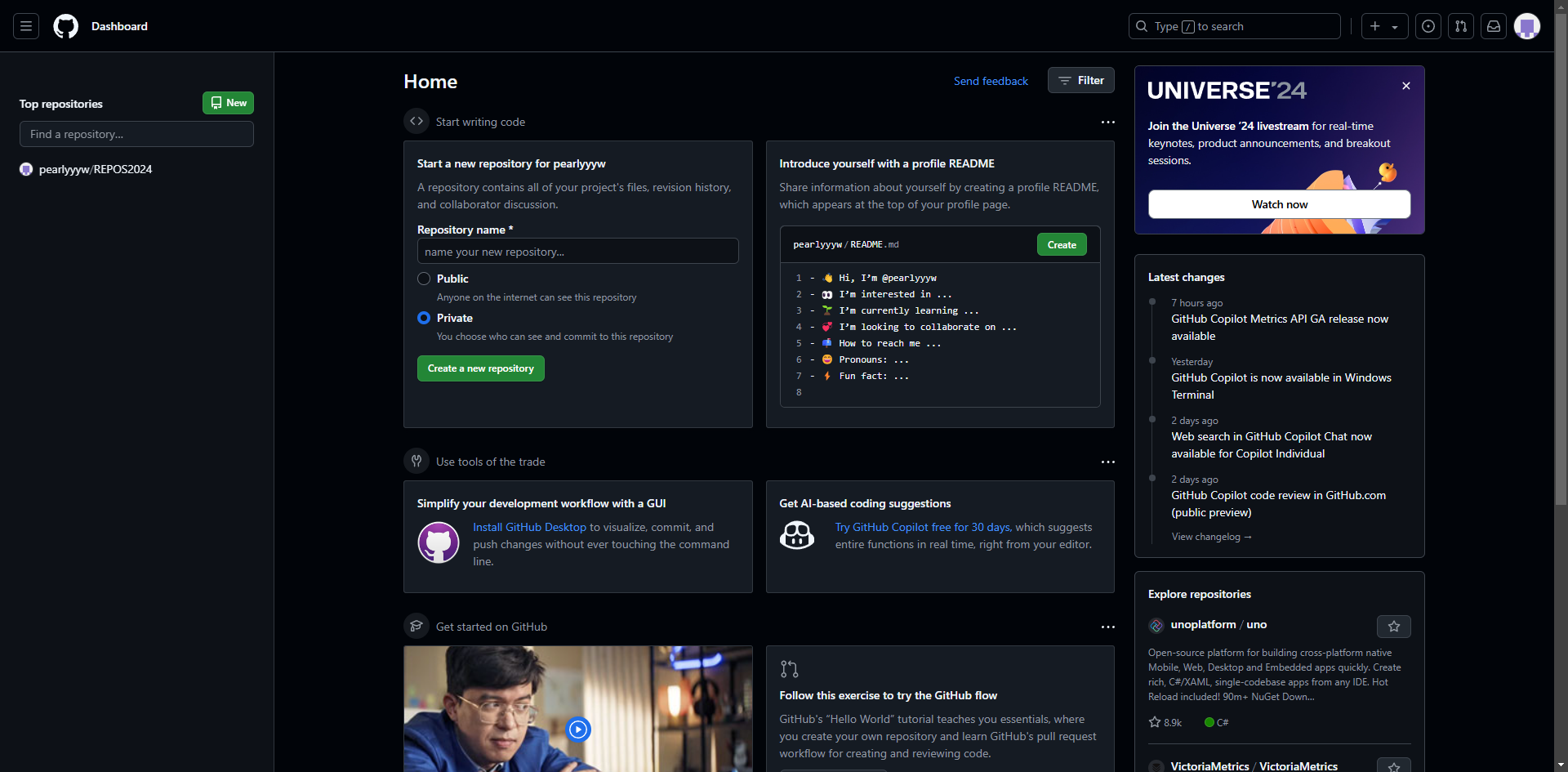Image resolution: width=1568 pixels, height=772 pixels.
Task: Open pearlyyyw/REPOS2024 repository
Action: coord(96,169)
